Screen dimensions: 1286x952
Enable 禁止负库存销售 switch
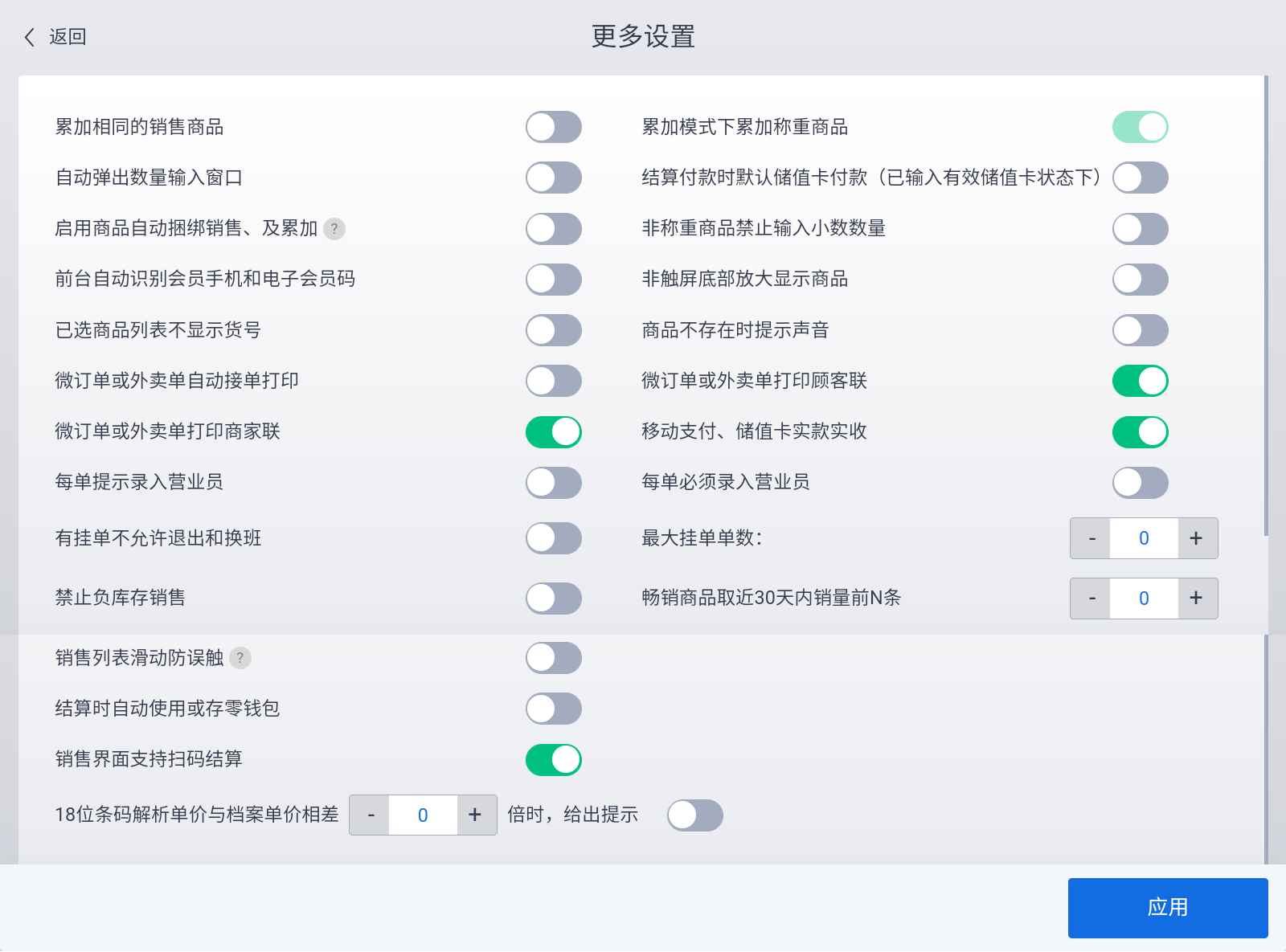click(x=553, y=599)
